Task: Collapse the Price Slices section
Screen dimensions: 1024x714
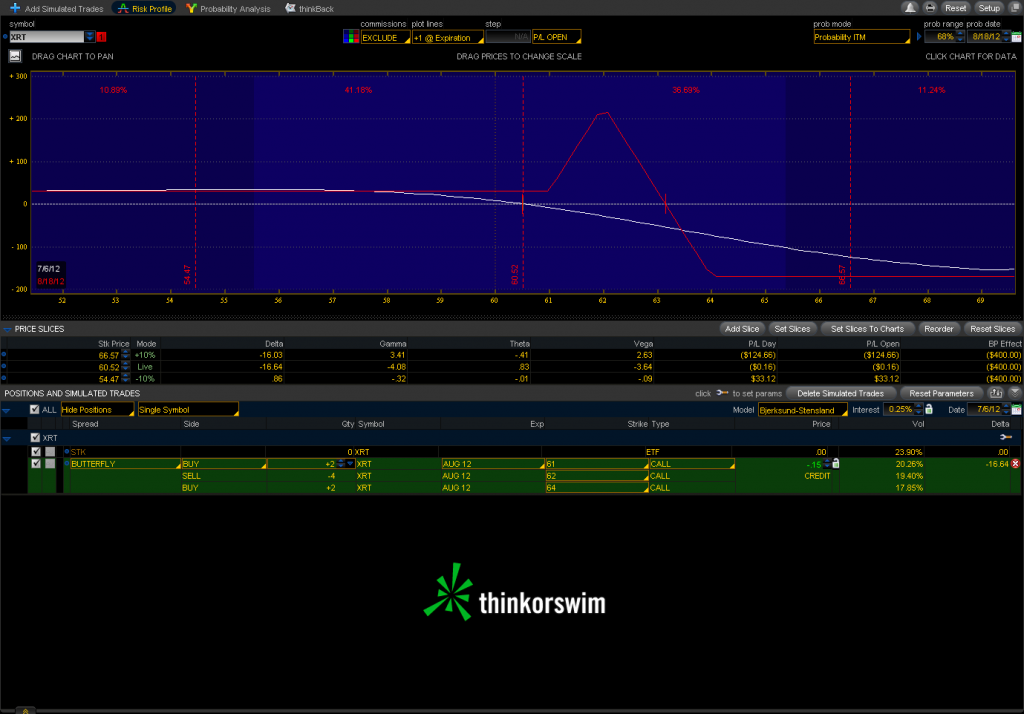Action: (x=7, y=329)
